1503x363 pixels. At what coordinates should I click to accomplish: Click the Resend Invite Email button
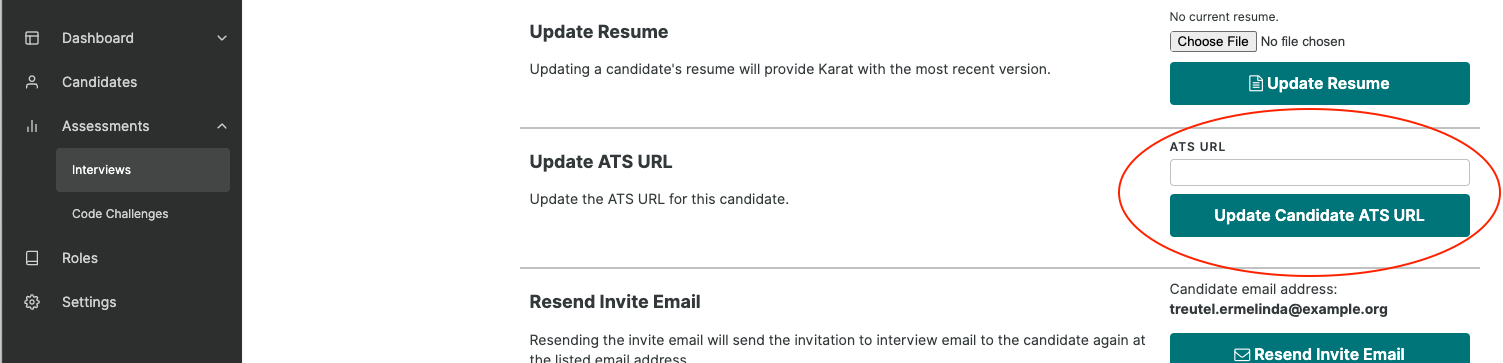(1320, 348)
